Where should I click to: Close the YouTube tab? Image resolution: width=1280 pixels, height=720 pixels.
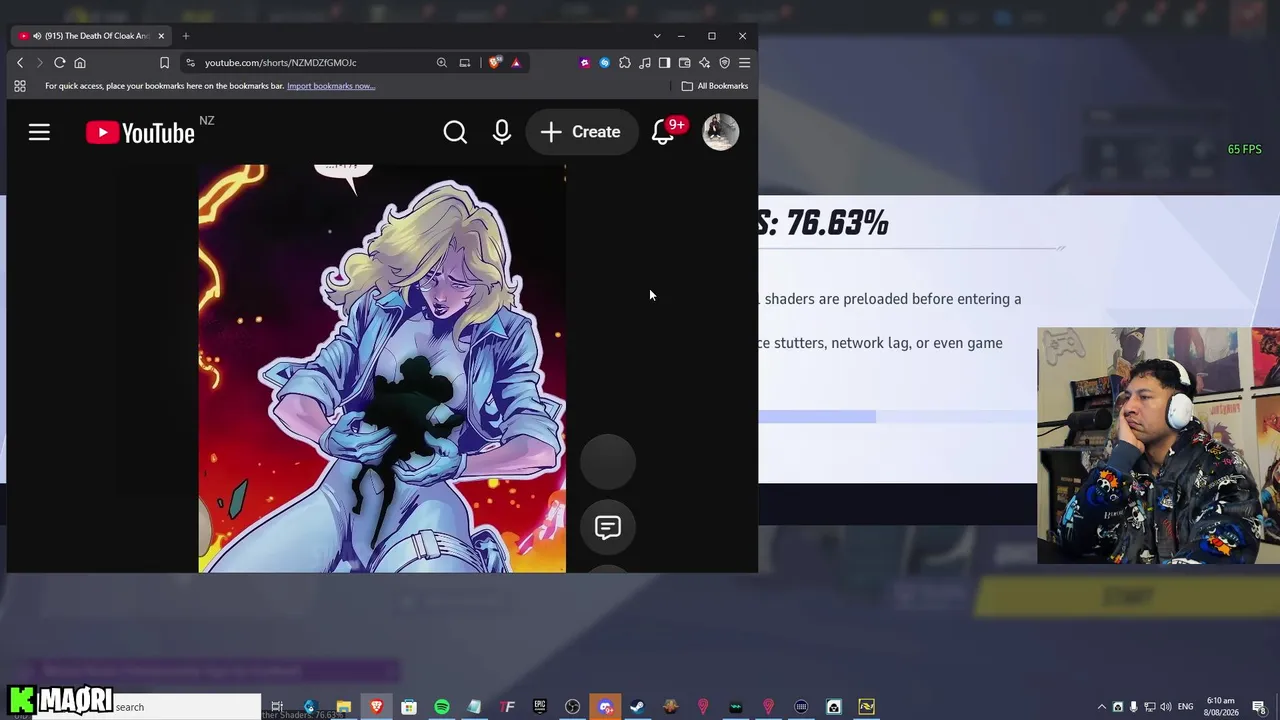pos(161,36)
